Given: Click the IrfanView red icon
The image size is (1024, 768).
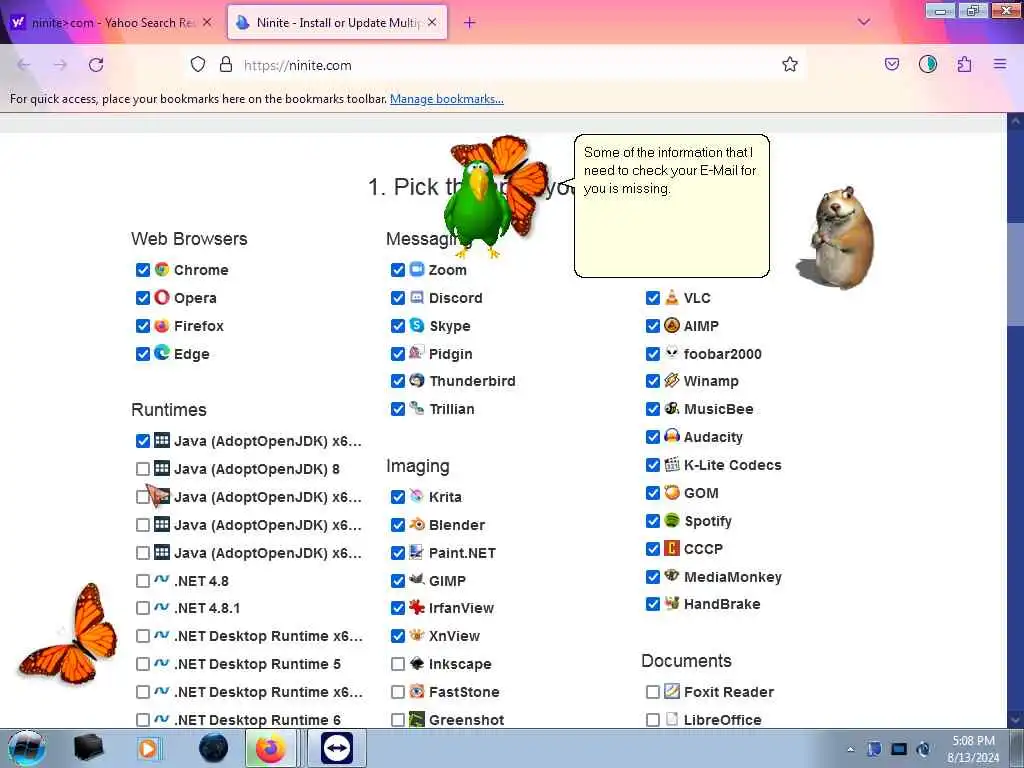Looking at the screenshot, I should point(417,607).
